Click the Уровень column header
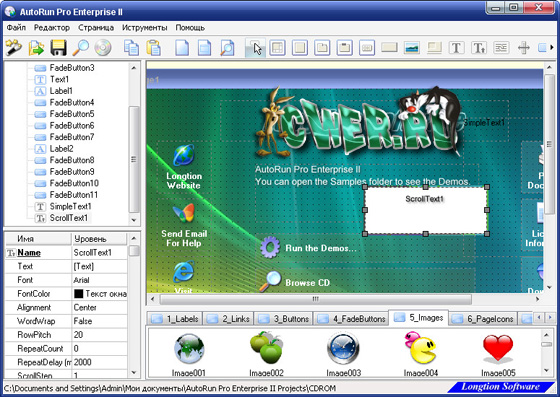Screen dimensions: 560x397 99,238
